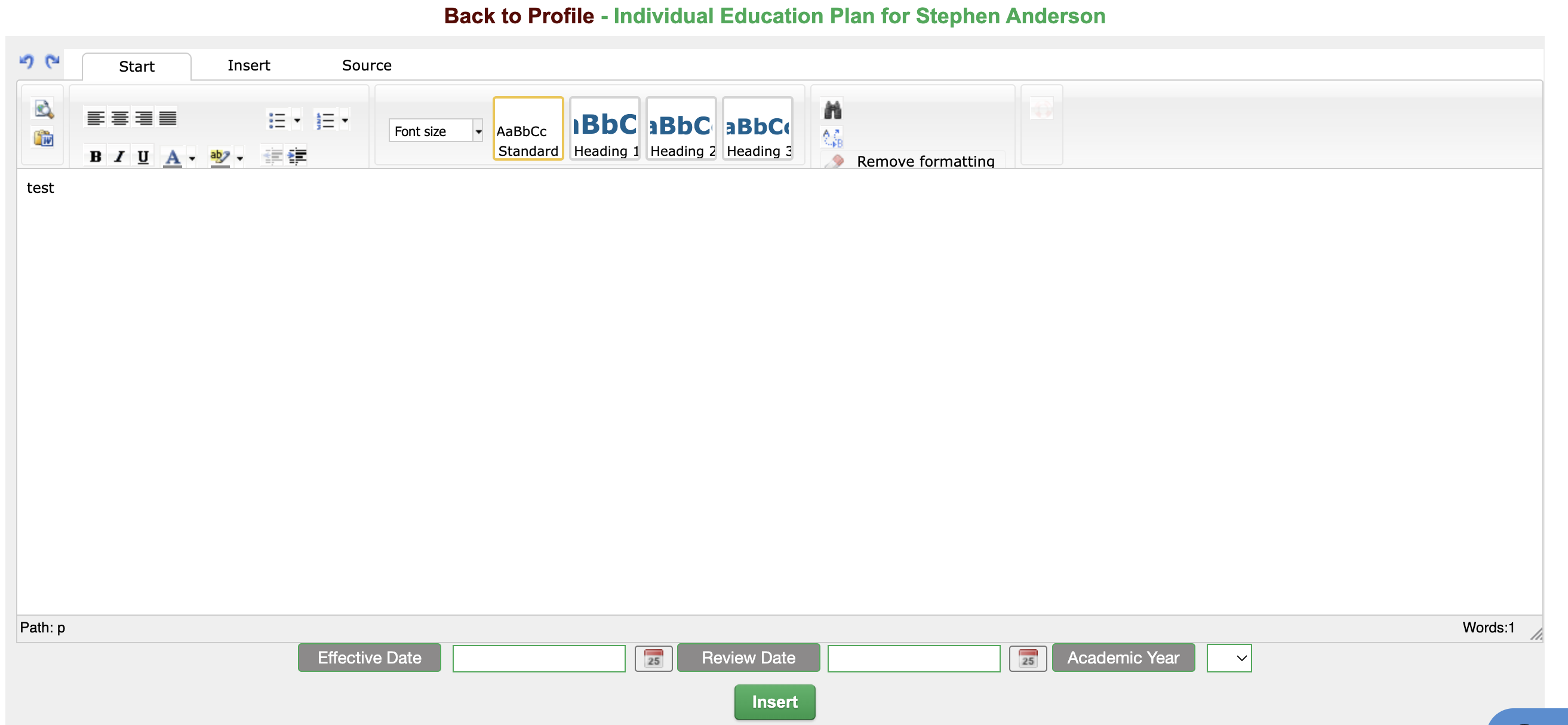
Task: Redo the last undone edit
Action: 53,62
